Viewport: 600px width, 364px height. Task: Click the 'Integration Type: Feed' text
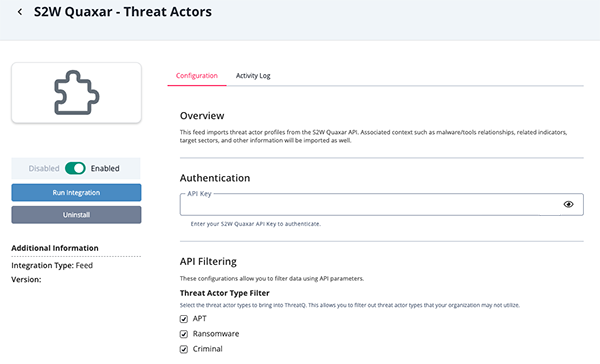(52, 265)
